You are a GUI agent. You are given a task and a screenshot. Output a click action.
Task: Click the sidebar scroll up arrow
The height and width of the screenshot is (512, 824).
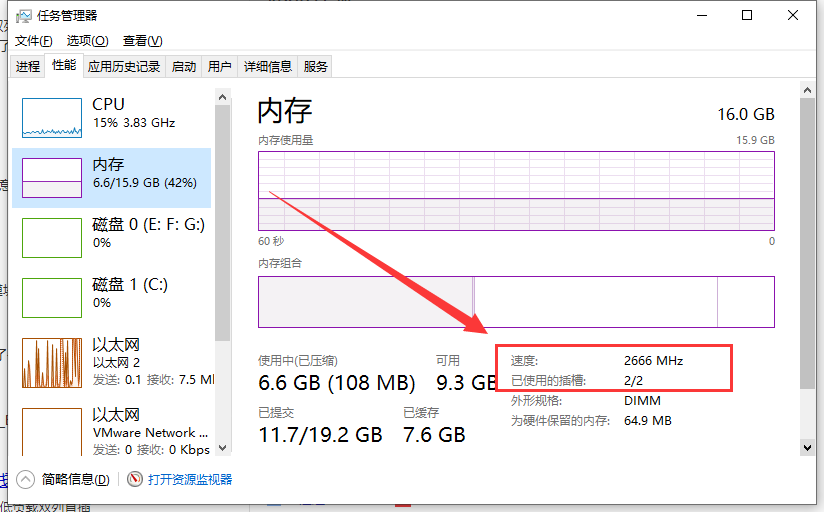point(223,96)
